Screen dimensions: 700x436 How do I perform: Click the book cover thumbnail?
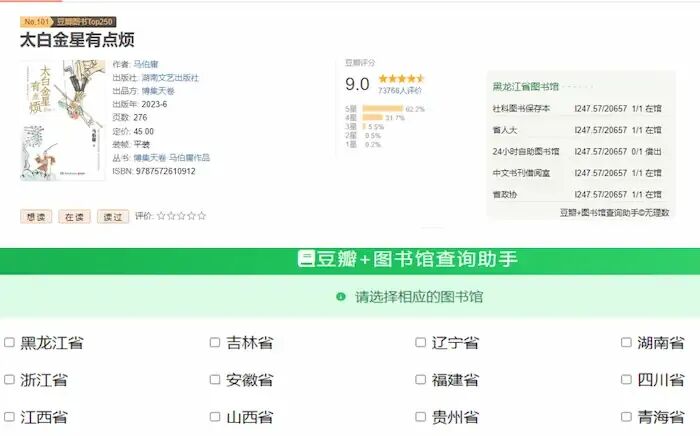[62, 120]
